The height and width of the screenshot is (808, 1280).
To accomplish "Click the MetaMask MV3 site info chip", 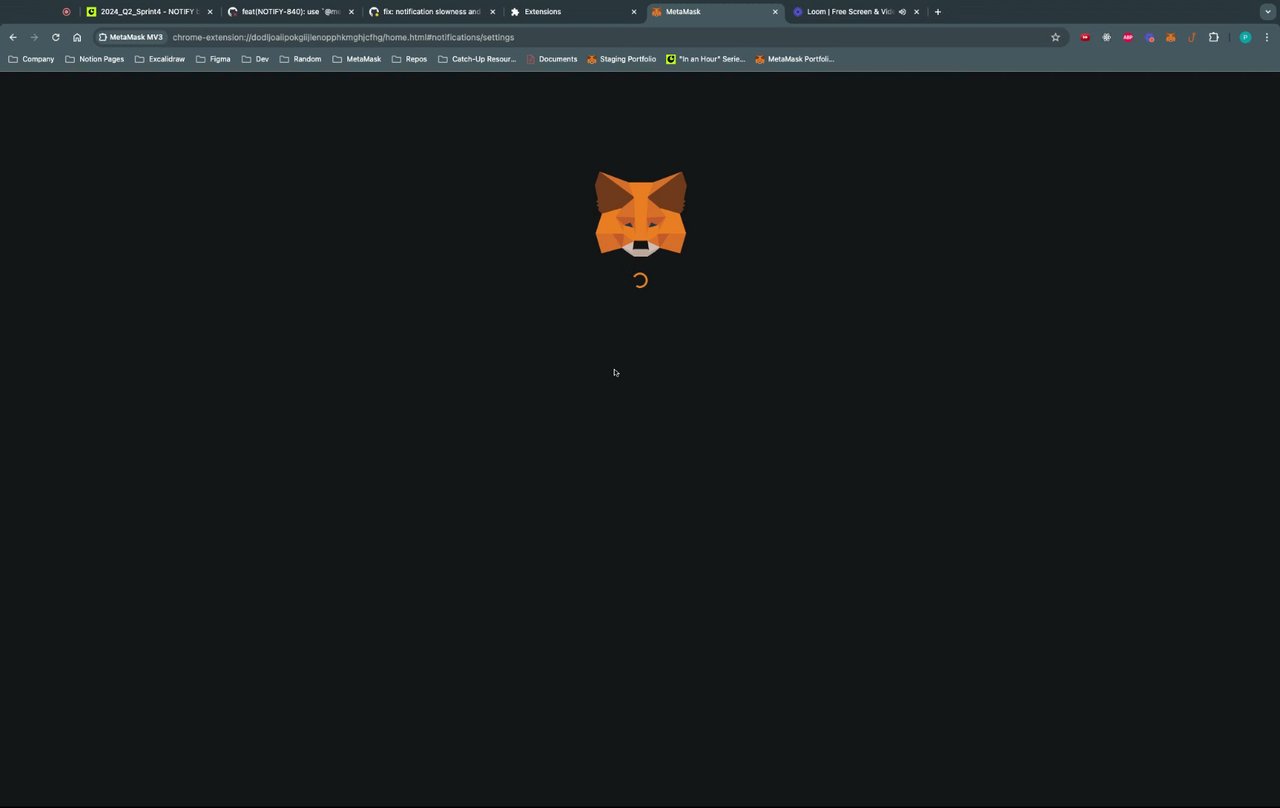I will click(x=130, y=37).
